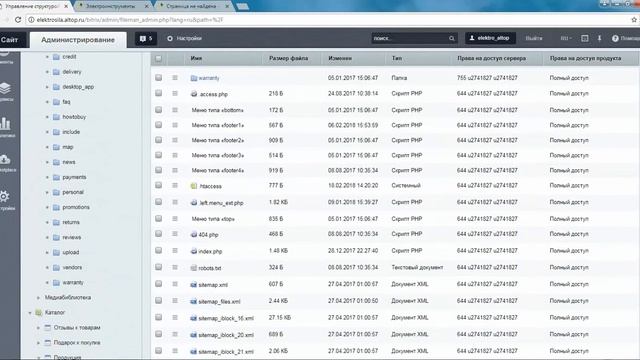Screen dimensions: 640x360
Task: Sort by the Имя column header
Action: (x=196, y=58)
